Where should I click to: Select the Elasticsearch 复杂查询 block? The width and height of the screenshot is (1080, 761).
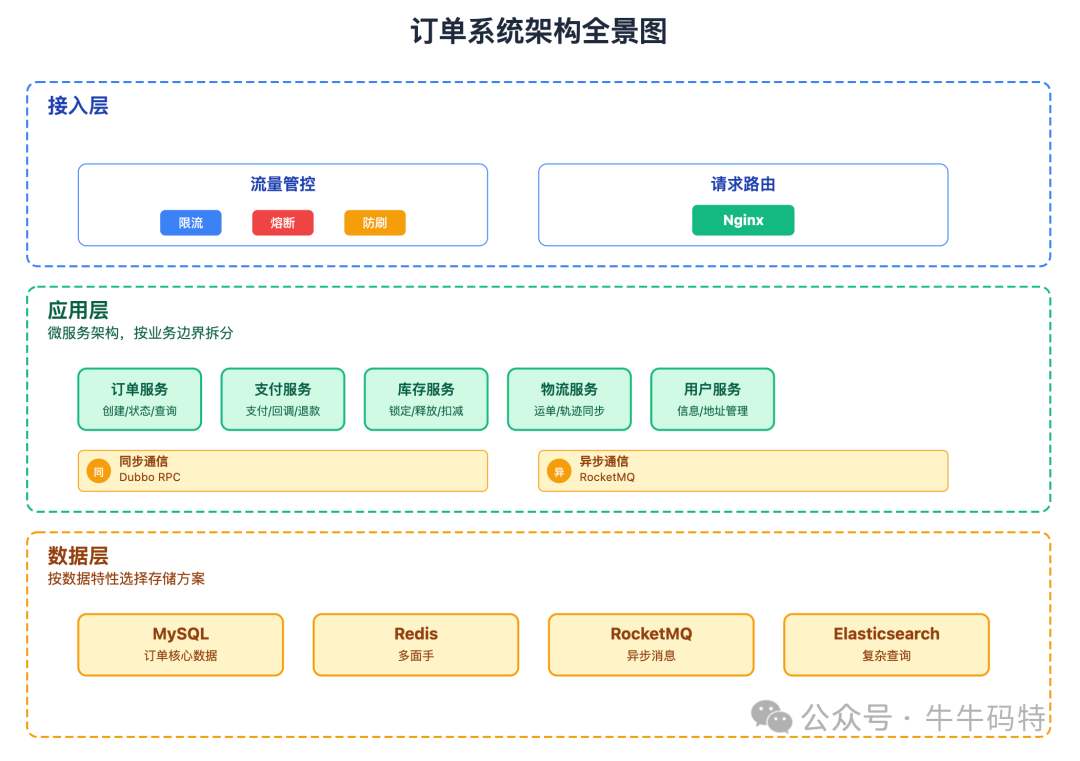coord(886,644)
